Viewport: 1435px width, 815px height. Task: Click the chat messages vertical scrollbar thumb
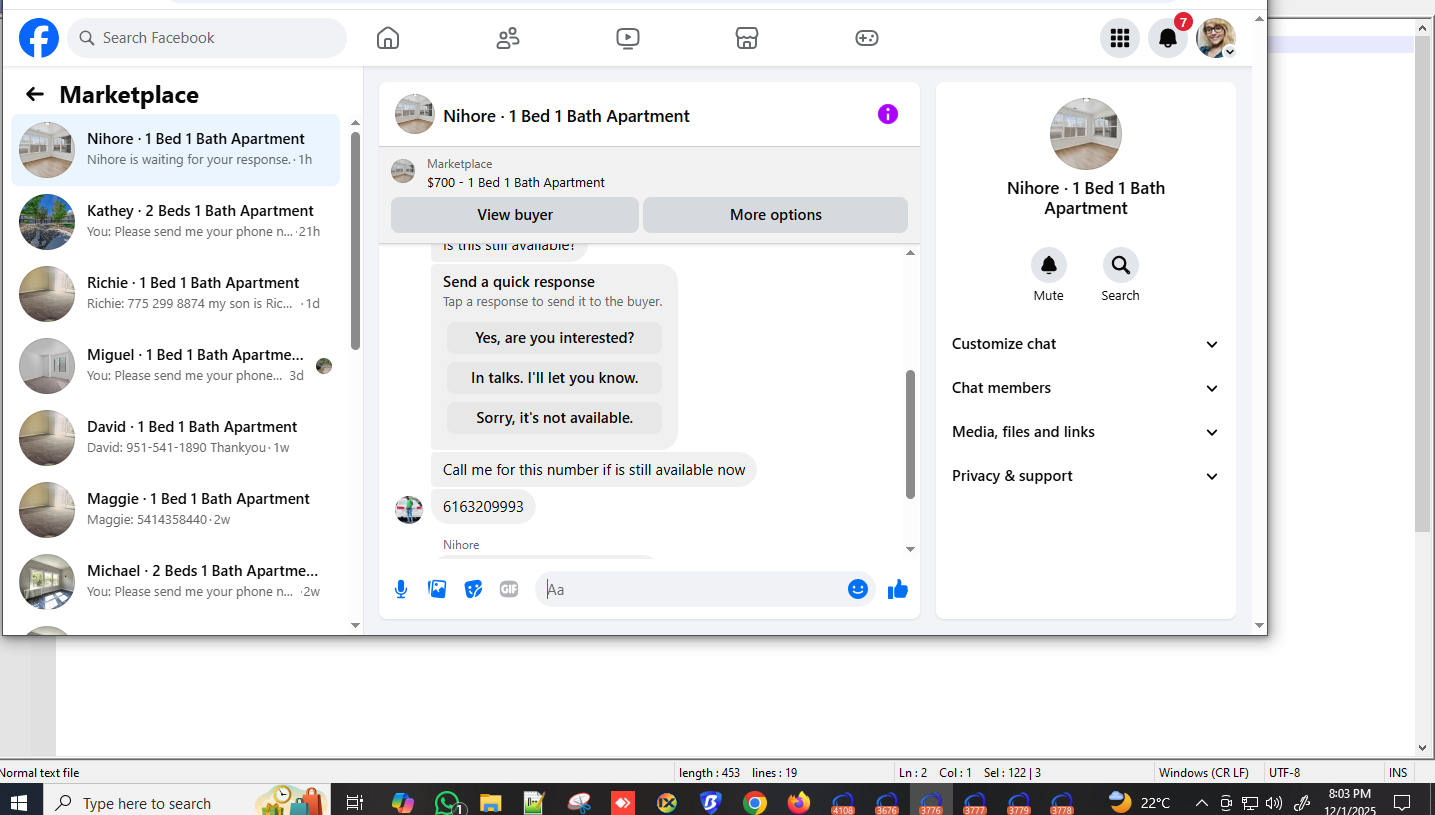tap(910, 434)
